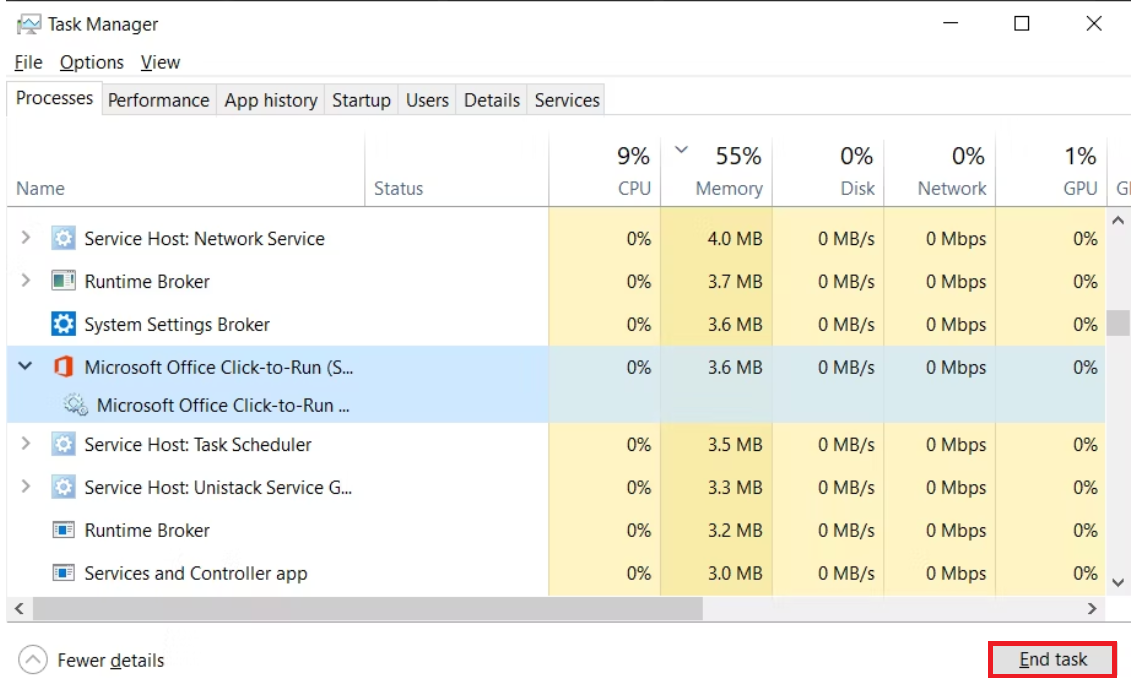The width and height of the screenshot is (1147, 678).
Task: Click the 3.0 MB memory cell
Action: (x=717, y=573)
